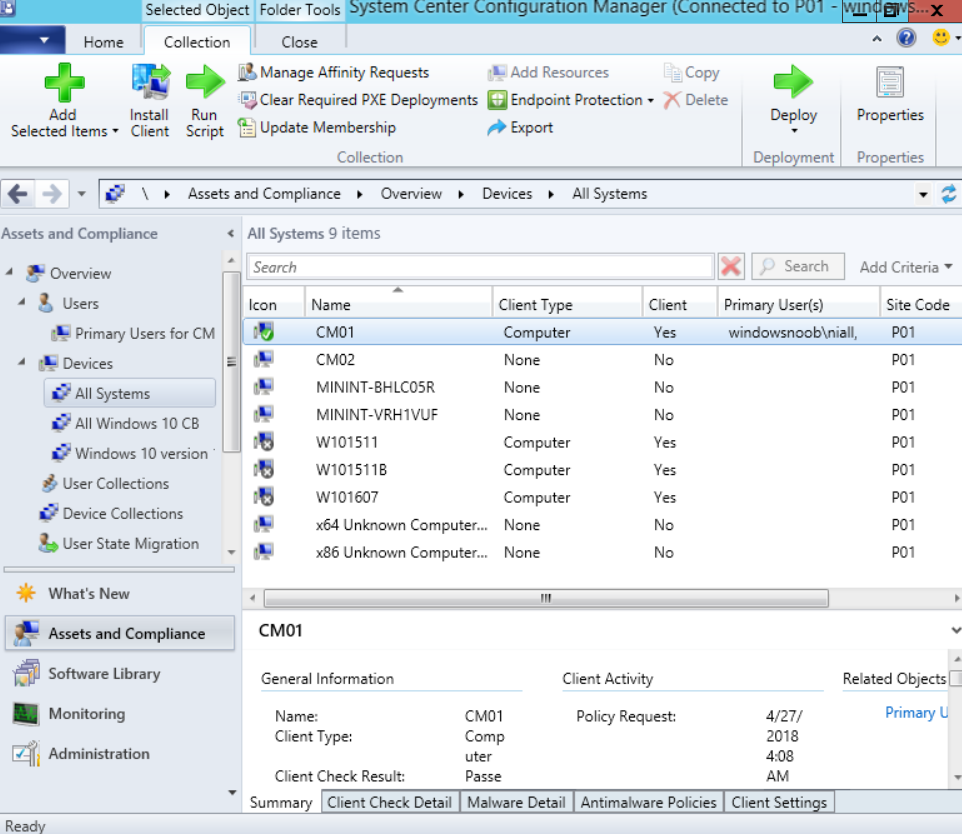
Task: Open User Collections in the tree
Action: [x=105, y=484]
